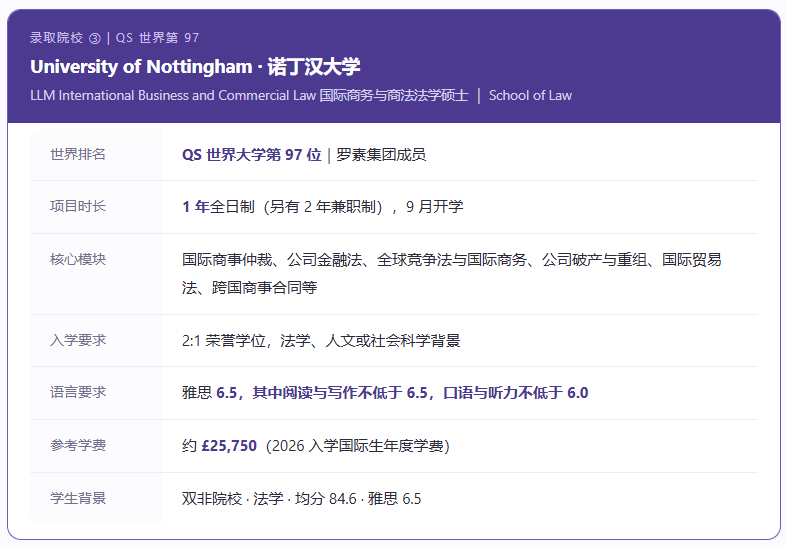Image resolution: width=786 pixels, height=547 pixels.
Task: Click the '£25,750' tuition amount
Action: (229, 446)
